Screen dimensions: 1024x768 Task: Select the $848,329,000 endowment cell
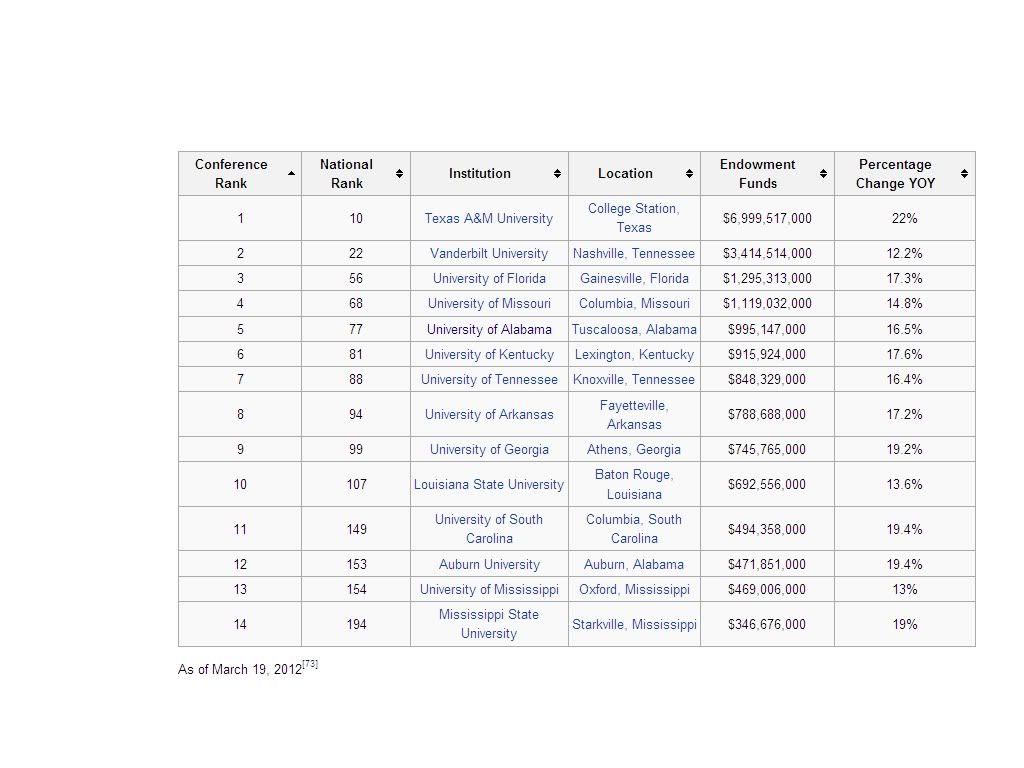click(x=767, y=379)
